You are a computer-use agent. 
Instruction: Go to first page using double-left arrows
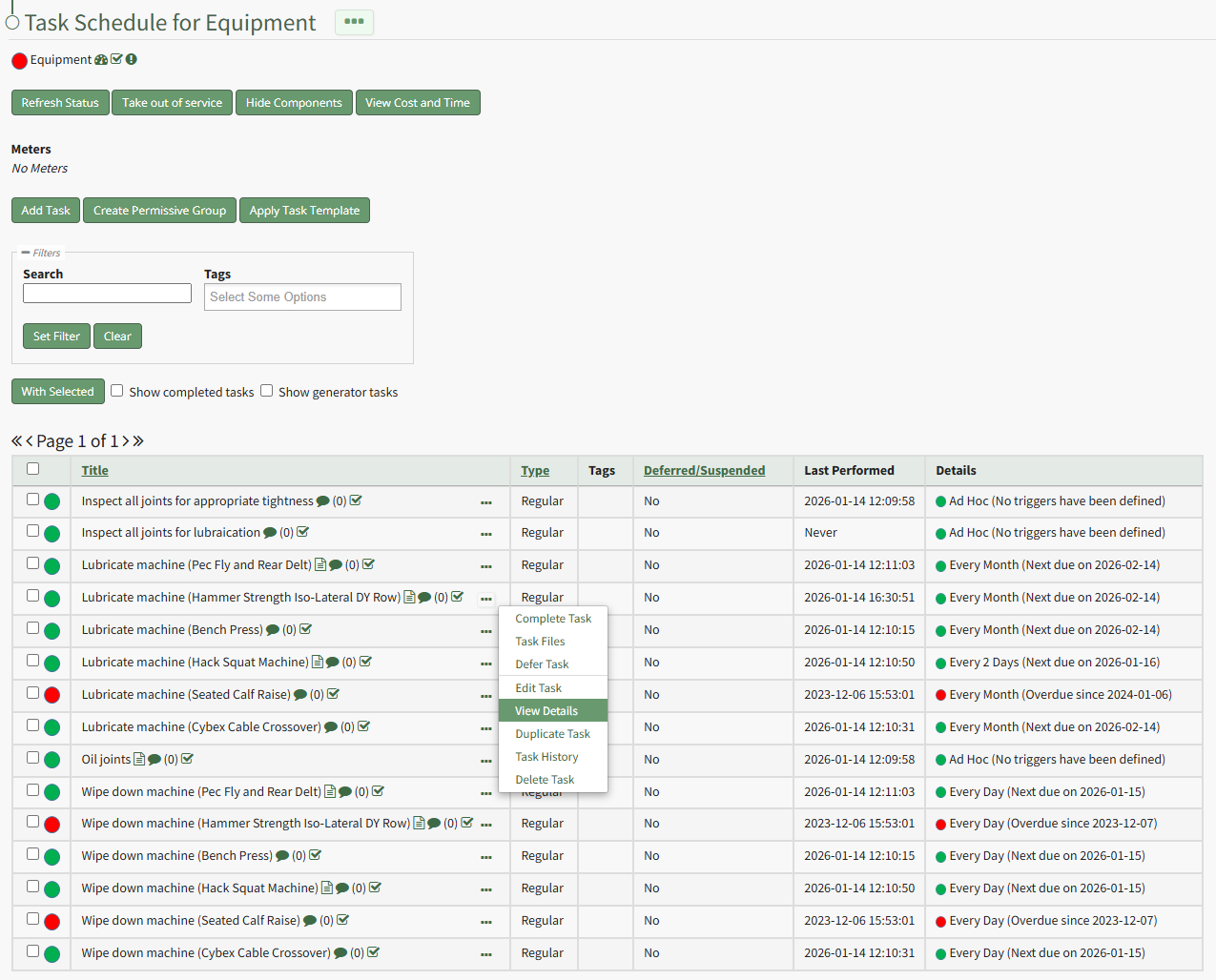click(x=16, y=440)
